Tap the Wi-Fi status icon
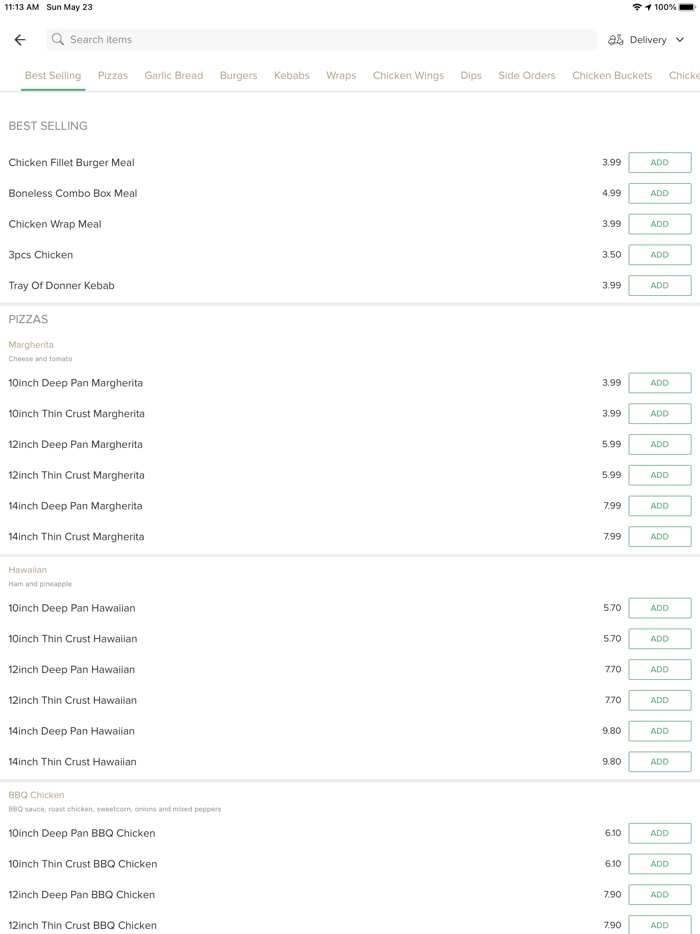The width and height of the screenshot is (700, 934). click(637, 7)
